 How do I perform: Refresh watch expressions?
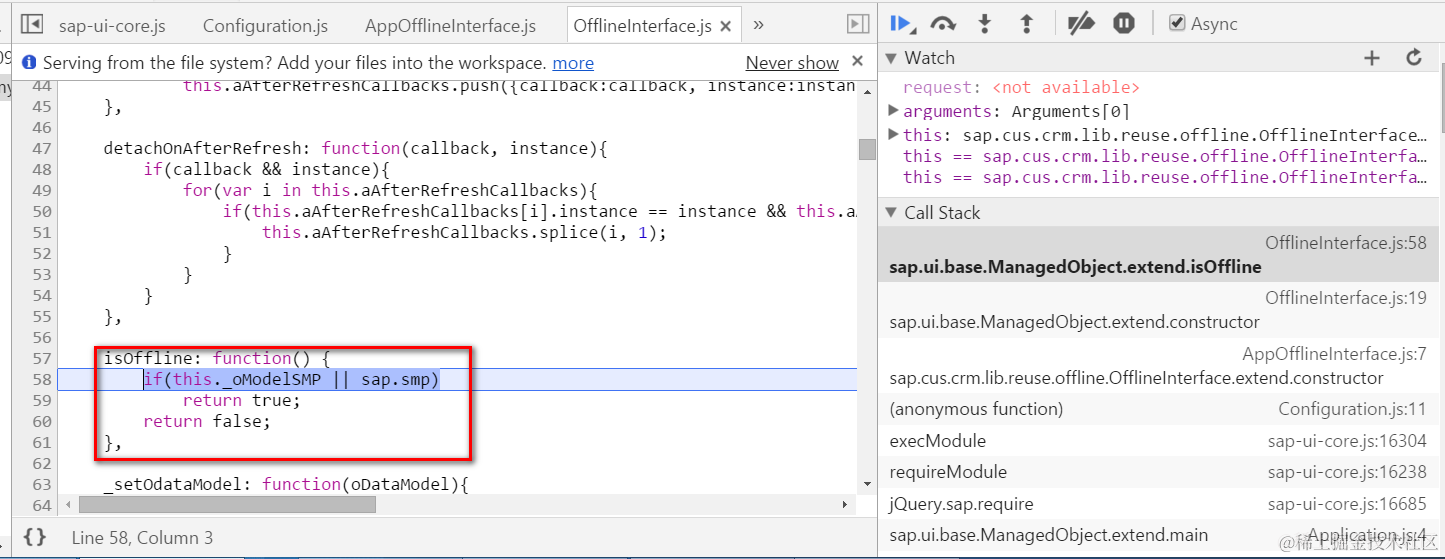pos(1414,58)
